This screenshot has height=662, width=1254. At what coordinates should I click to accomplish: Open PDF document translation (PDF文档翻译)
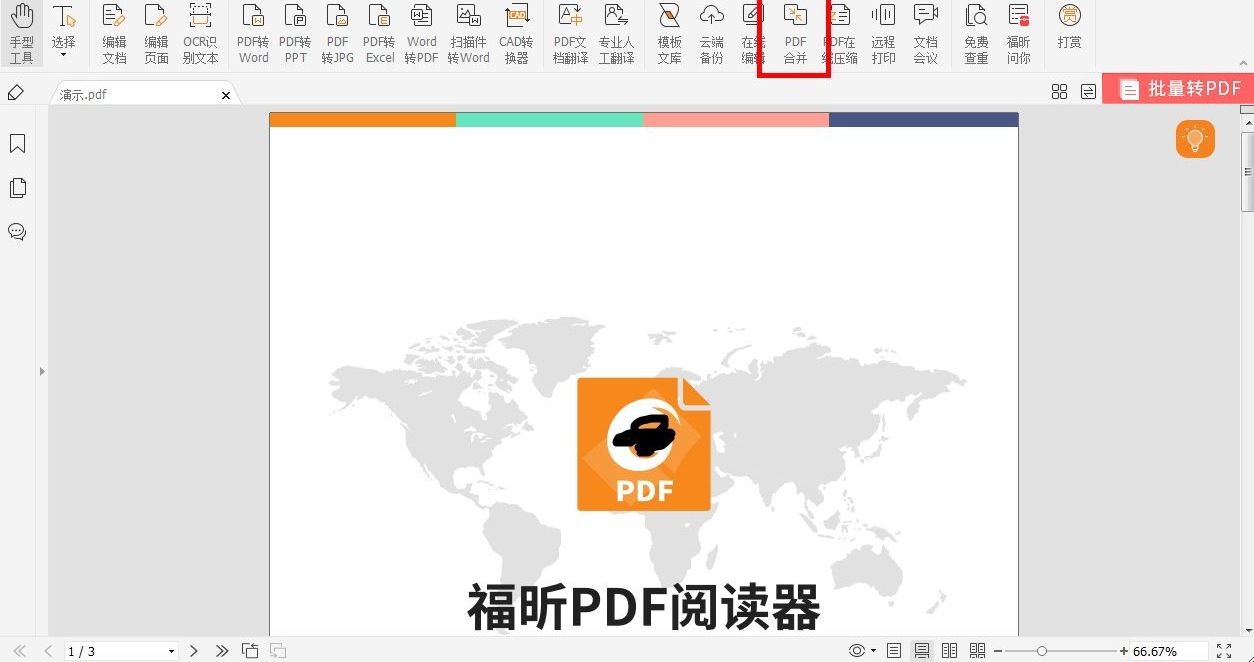(x=570, y=34)
